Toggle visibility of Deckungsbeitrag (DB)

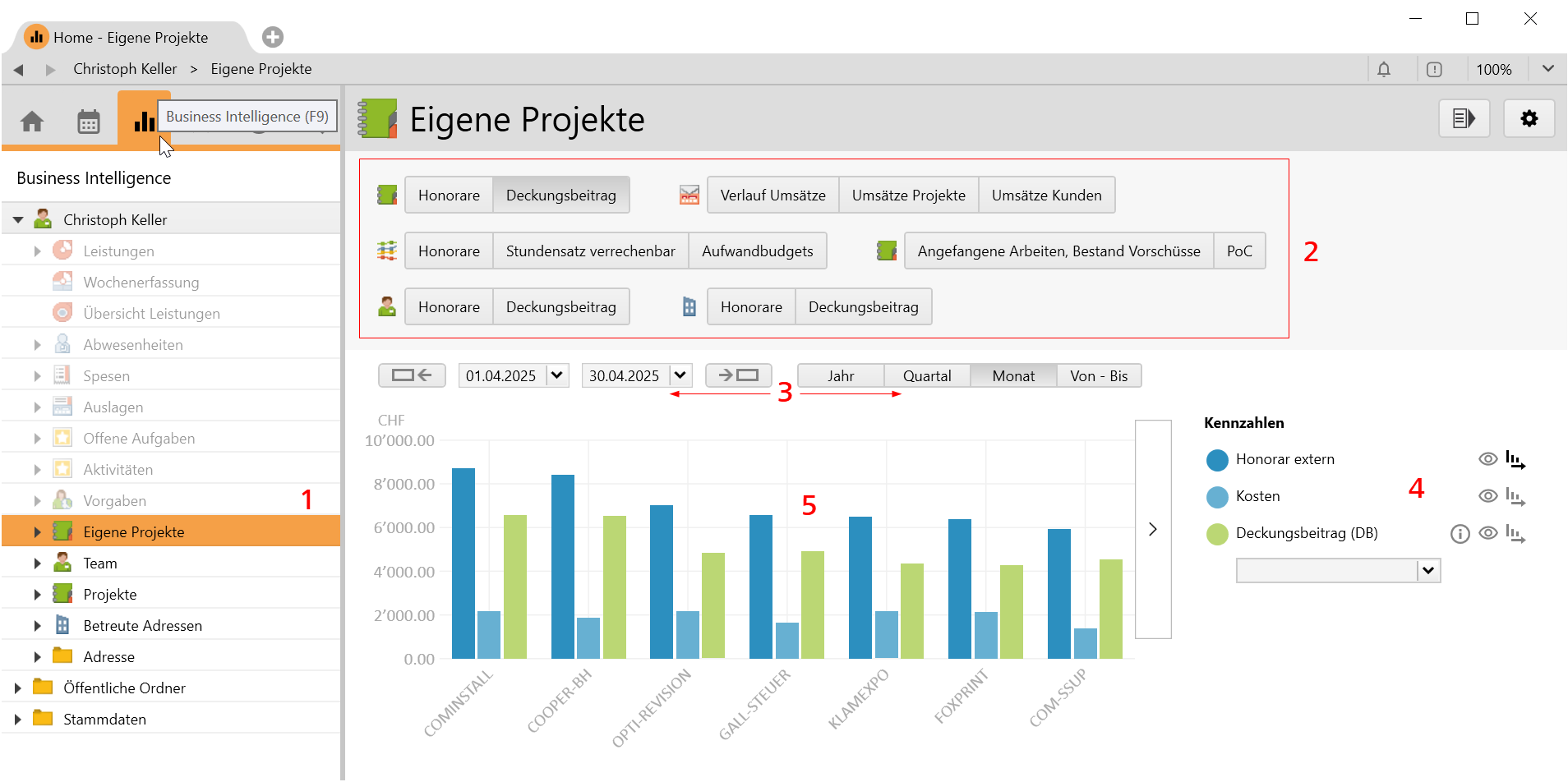[x=1487, y=533]
